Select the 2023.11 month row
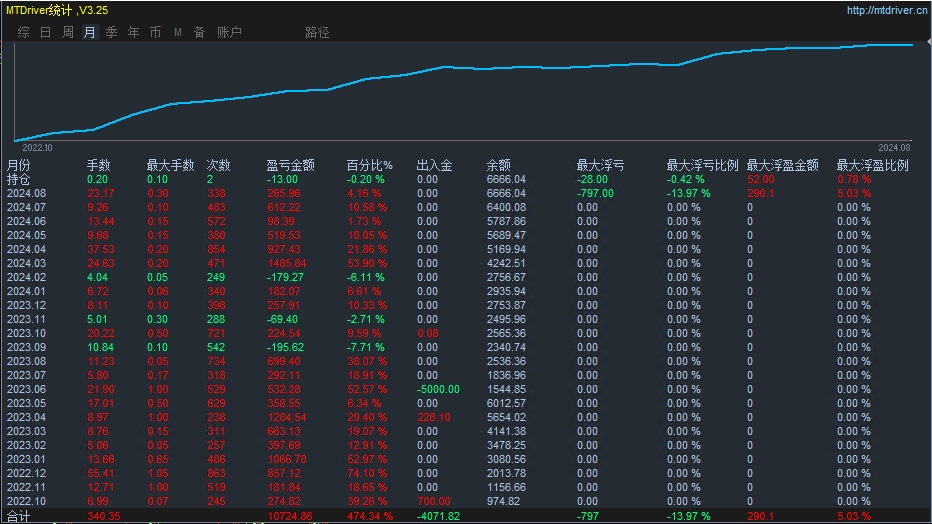This screenshot has height=524, width=932. (26, 319)
